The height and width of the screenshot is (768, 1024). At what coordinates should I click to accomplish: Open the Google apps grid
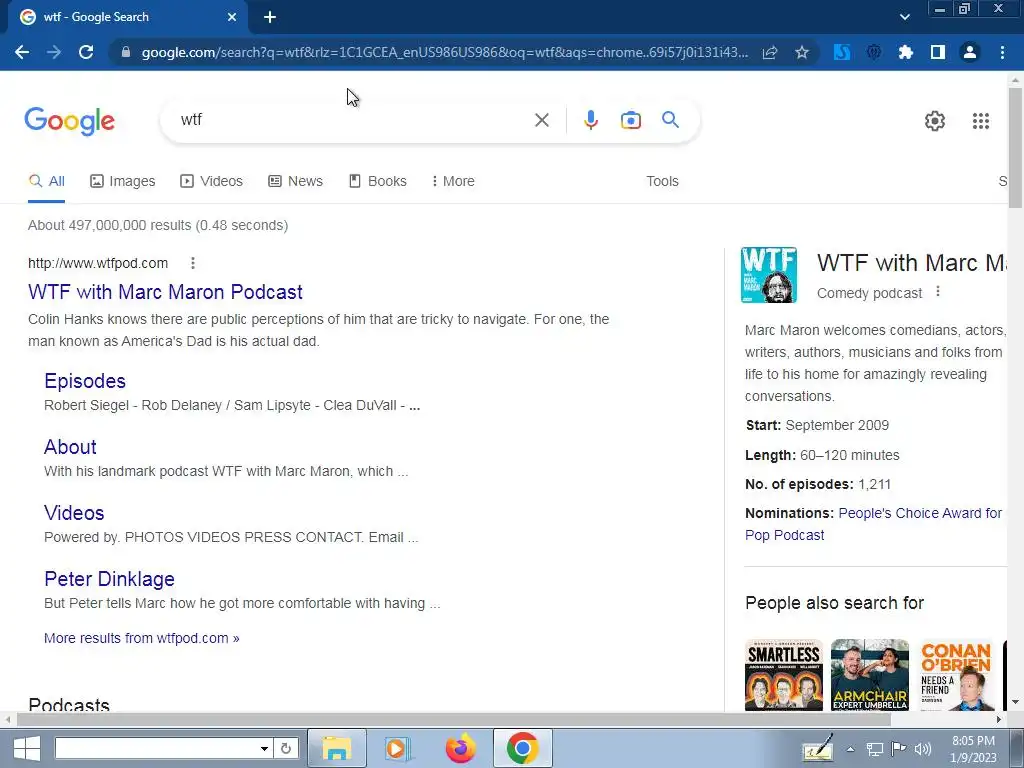coord(980,121)
